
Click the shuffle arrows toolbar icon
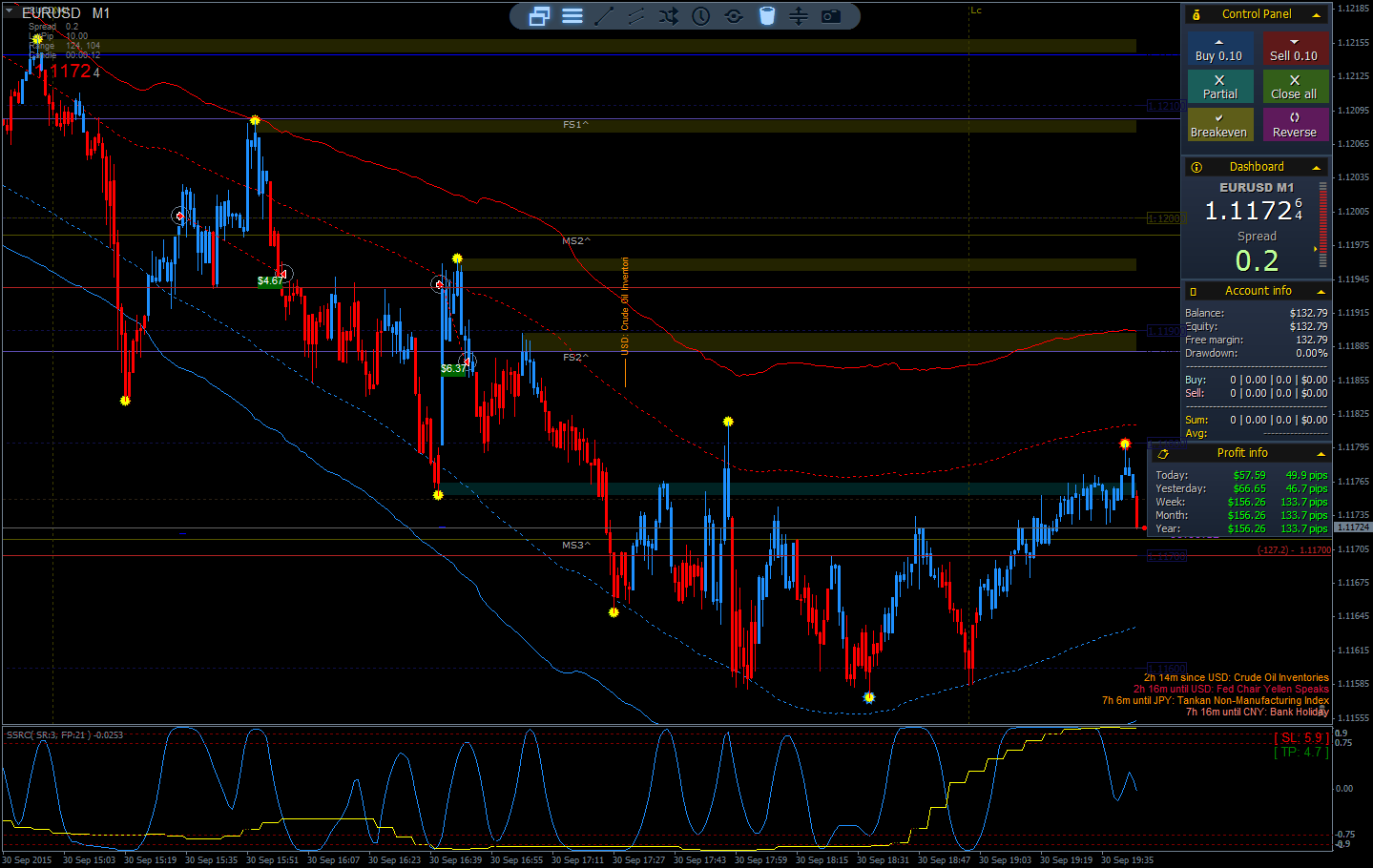(669, 16)
